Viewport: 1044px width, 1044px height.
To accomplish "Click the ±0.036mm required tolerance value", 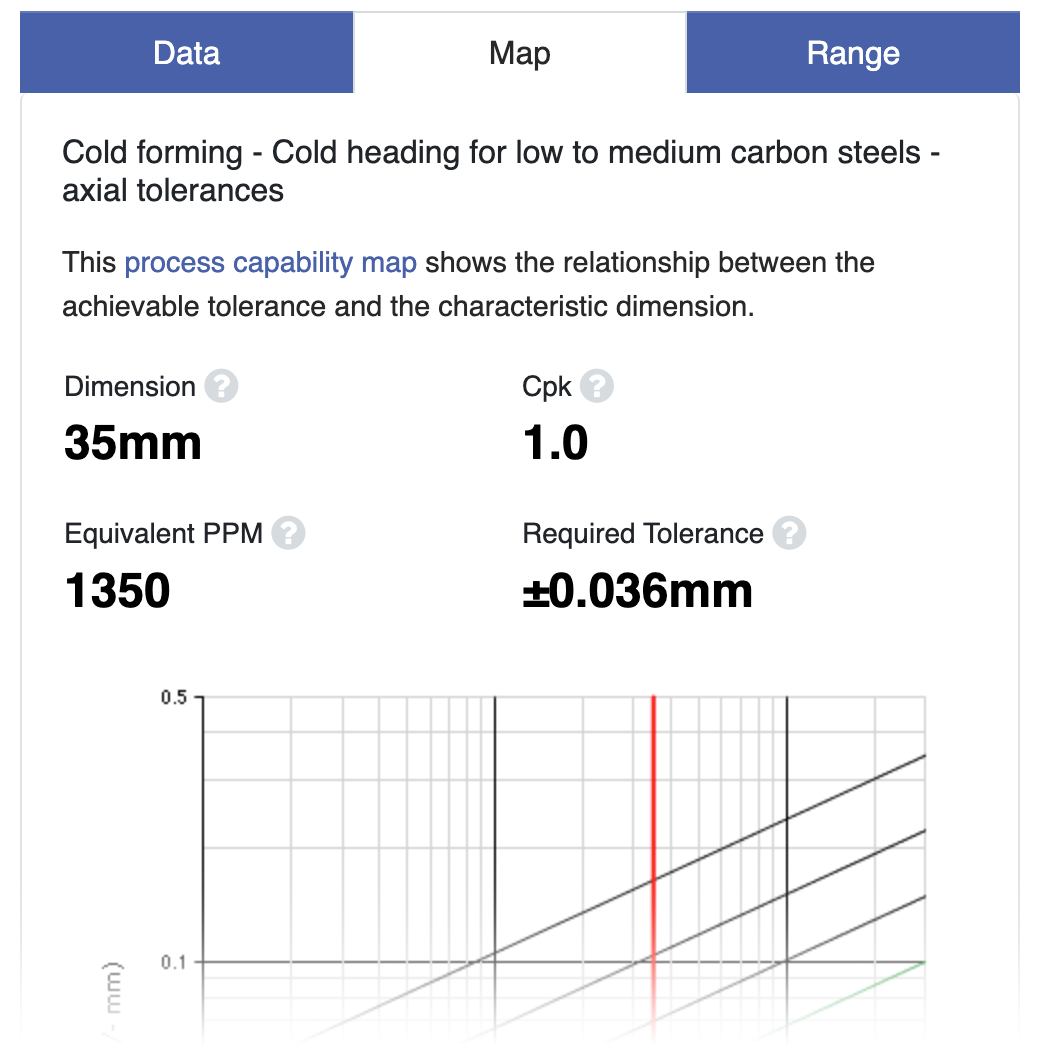I will [637, 591].
